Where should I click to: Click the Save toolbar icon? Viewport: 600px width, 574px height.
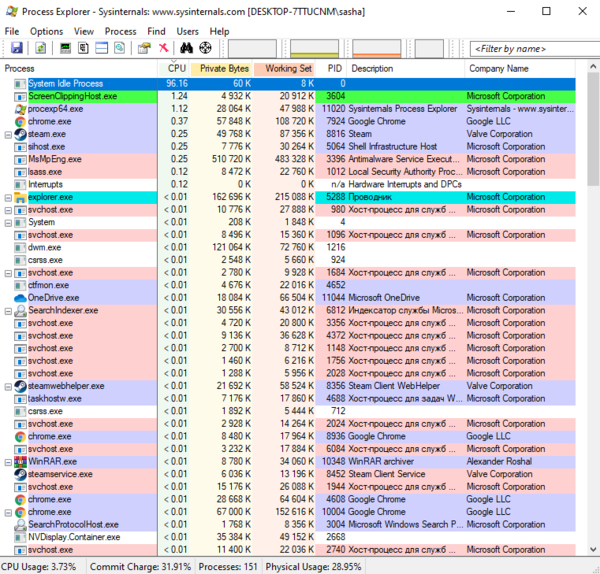(16, 48)
